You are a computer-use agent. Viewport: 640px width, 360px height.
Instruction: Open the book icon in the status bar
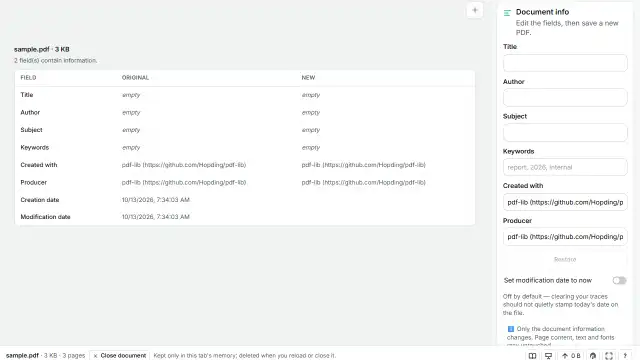[x=532, y=356]
